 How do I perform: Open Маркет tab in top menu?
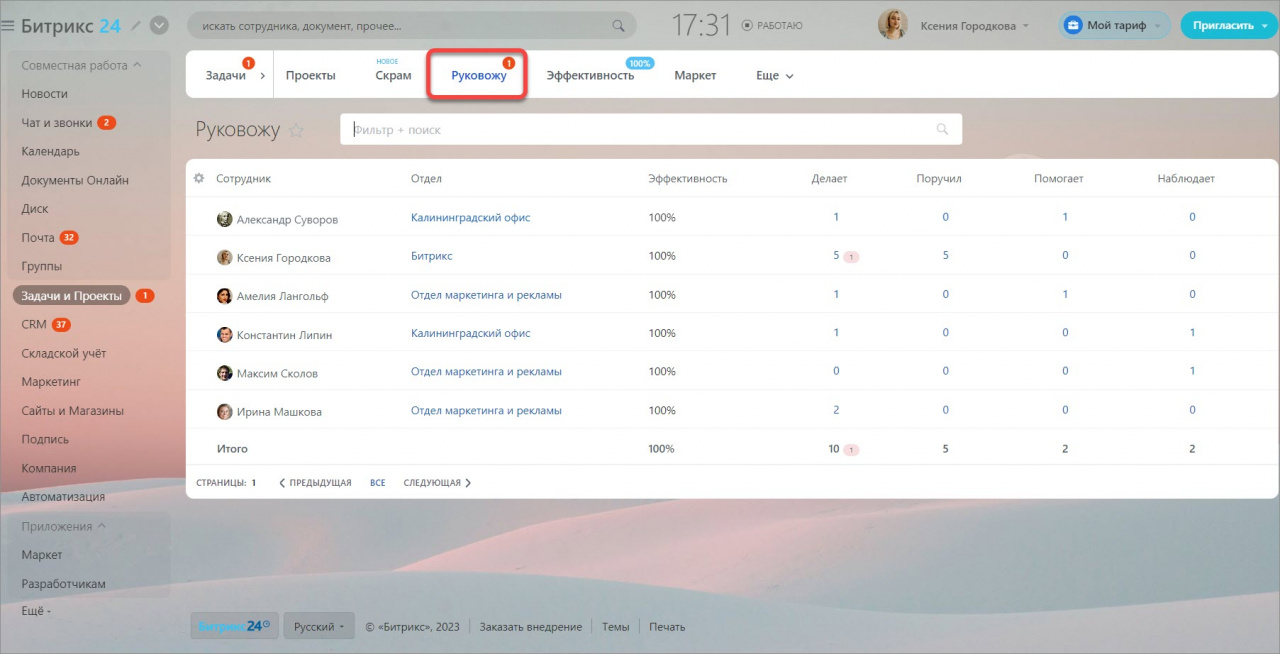(x=695, y=75)
